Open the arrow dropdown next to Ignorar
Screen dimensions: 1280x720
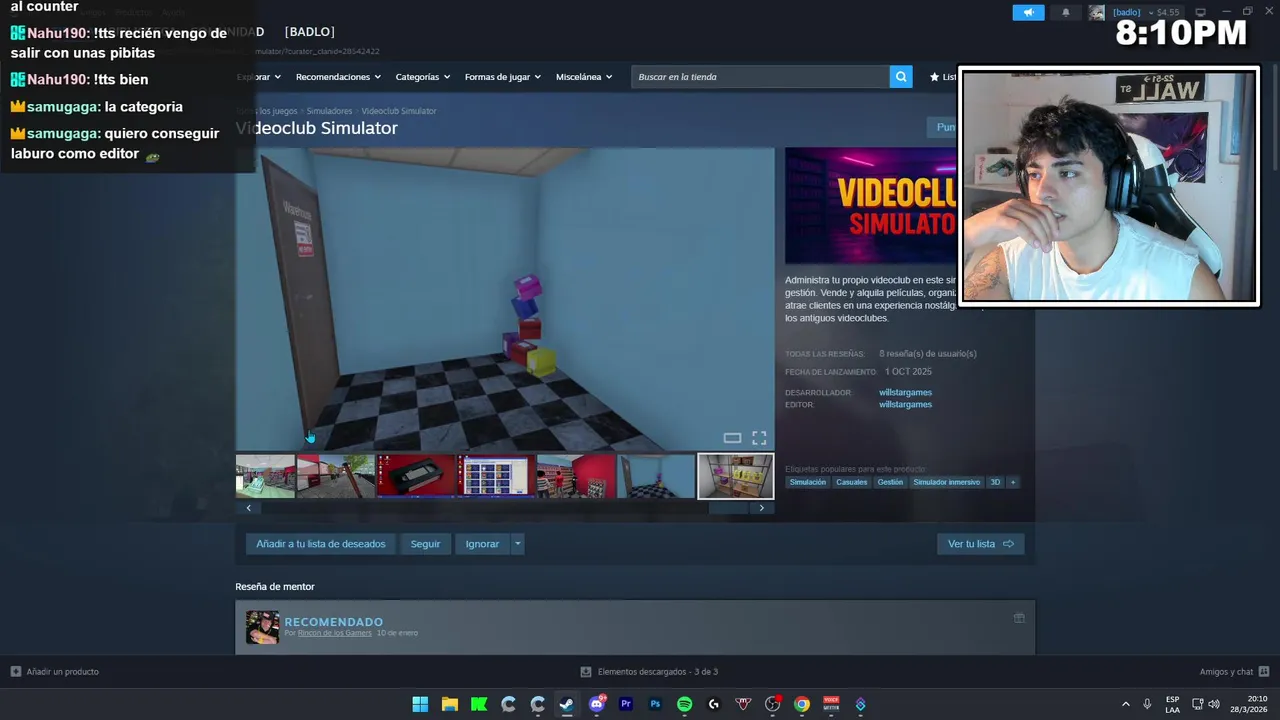point(517,544)
